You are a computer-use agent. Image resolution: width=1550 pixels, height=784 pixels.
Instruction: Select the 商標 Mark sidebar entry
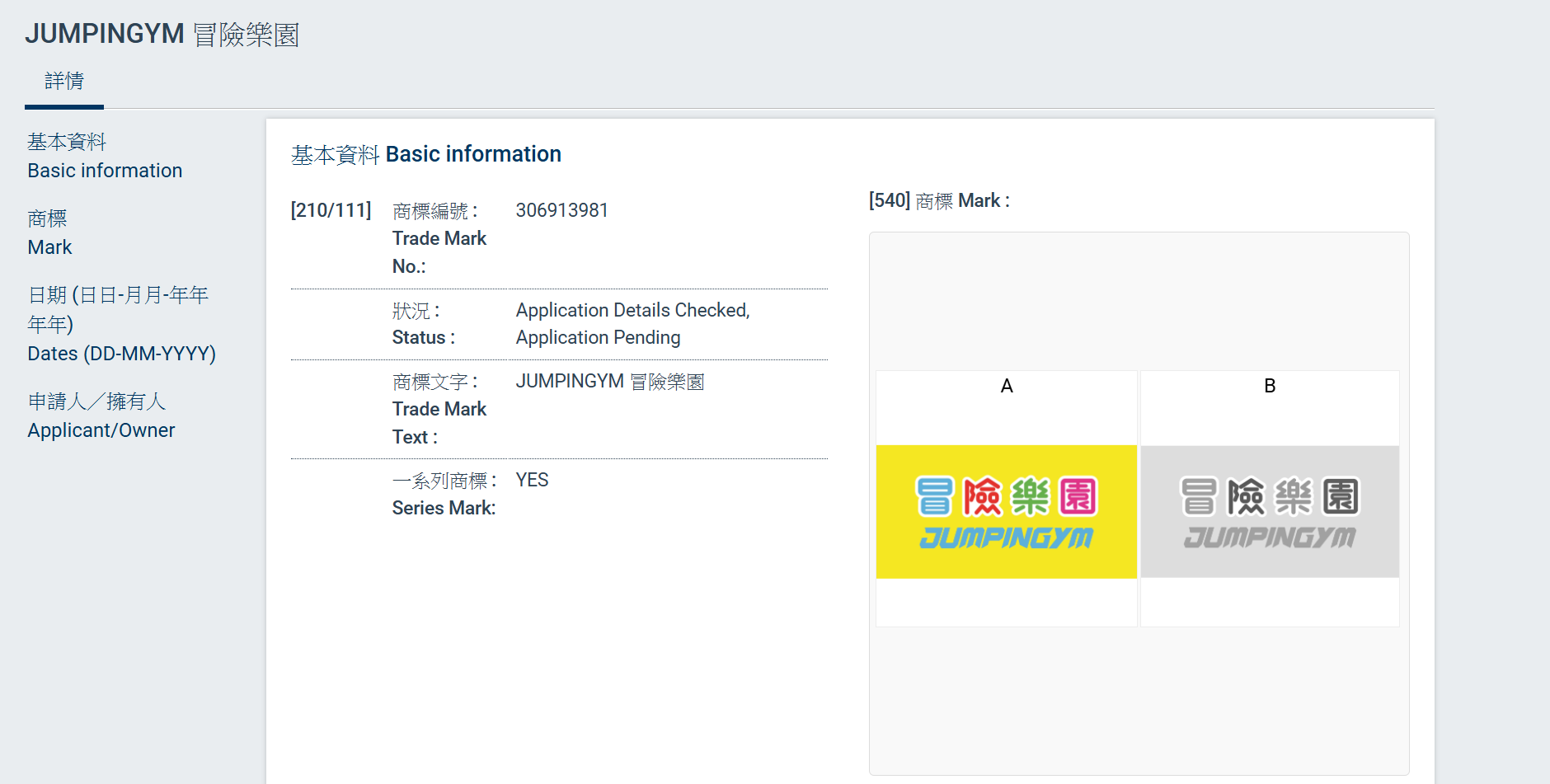[x=49, y=232]
